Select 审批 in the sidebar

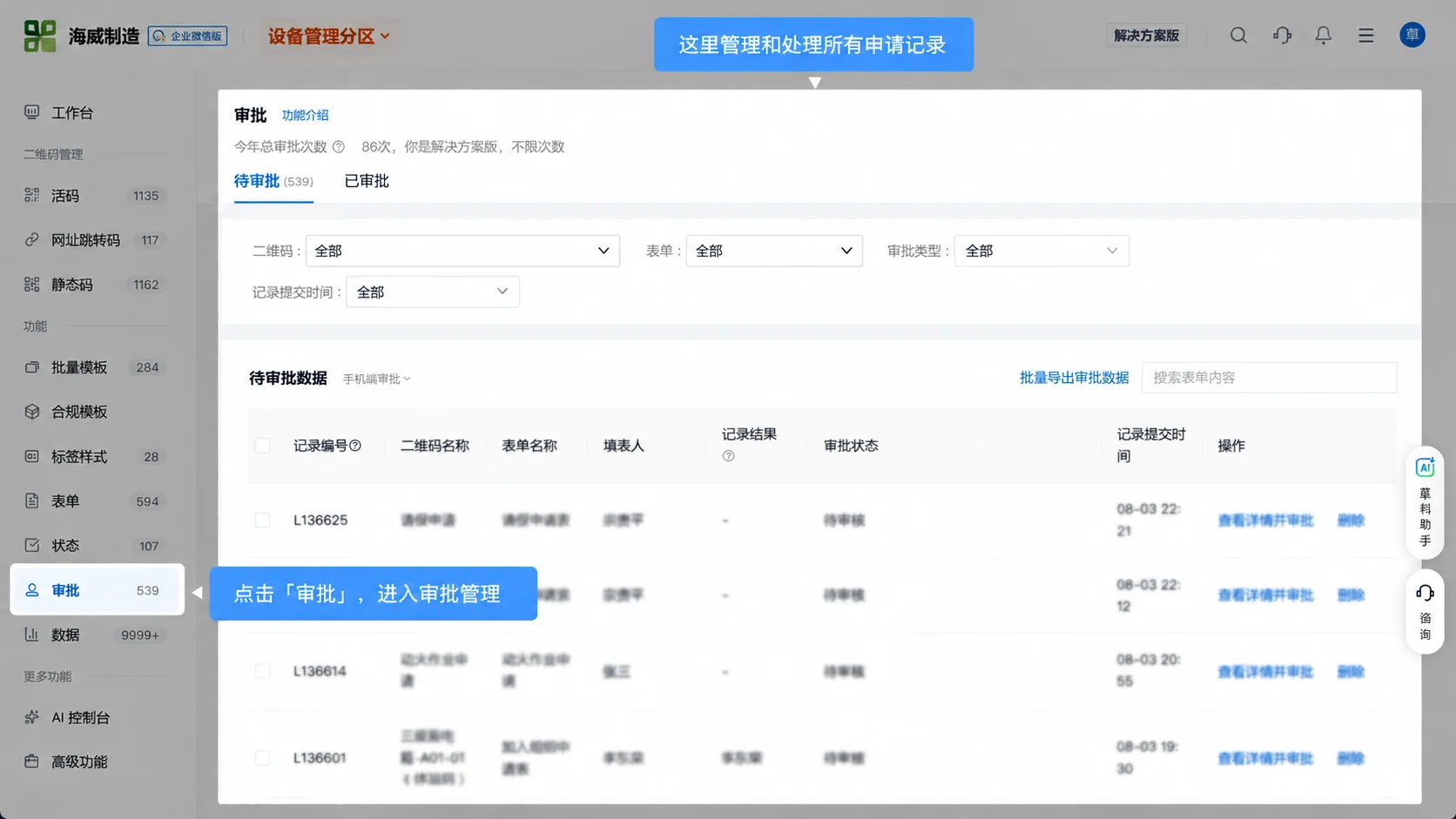pyautogui.click(x=98, y=590)
